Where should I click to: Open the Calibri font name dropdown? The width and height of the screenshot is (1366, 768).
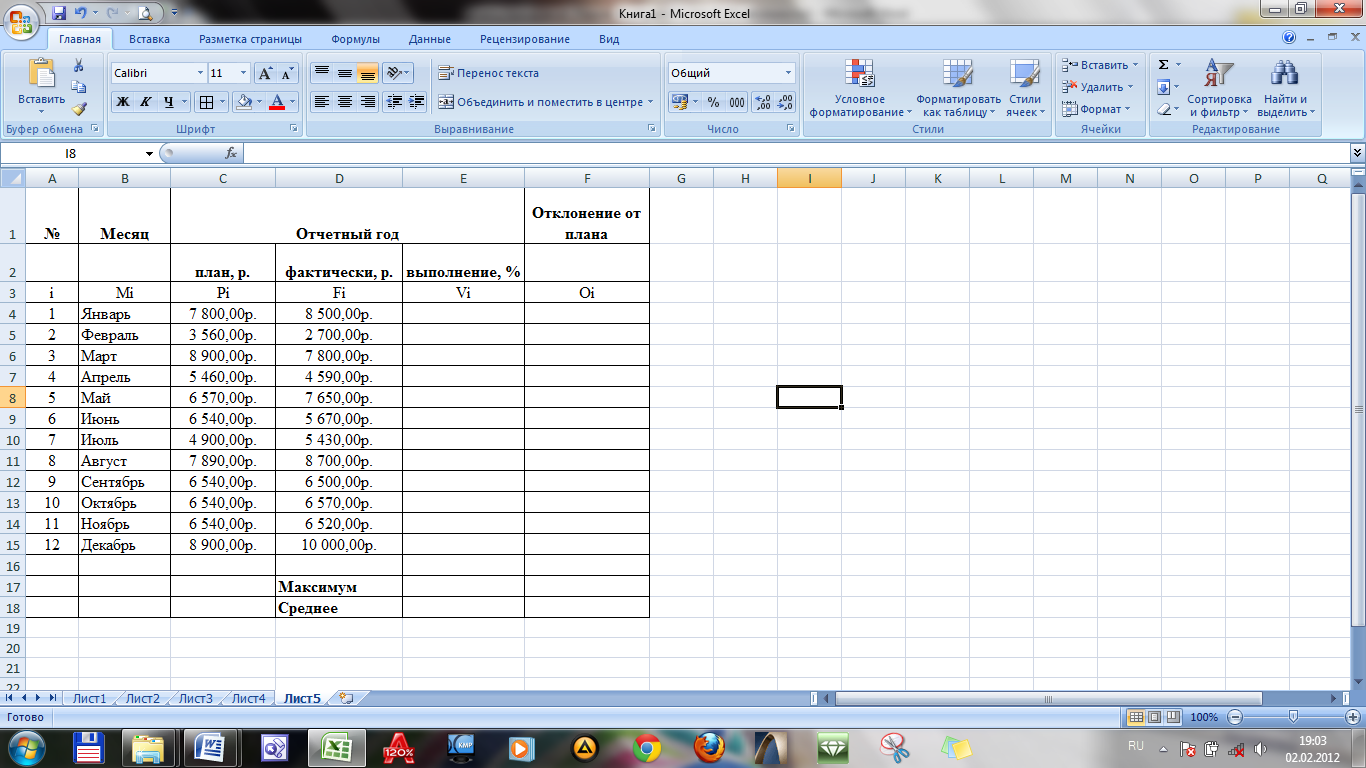[198, 73]
